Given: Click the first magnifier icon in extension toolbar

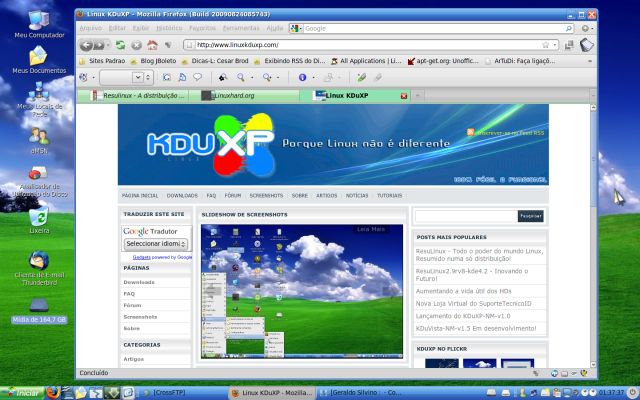Looking at the screenshot, I should coord(241,77).
